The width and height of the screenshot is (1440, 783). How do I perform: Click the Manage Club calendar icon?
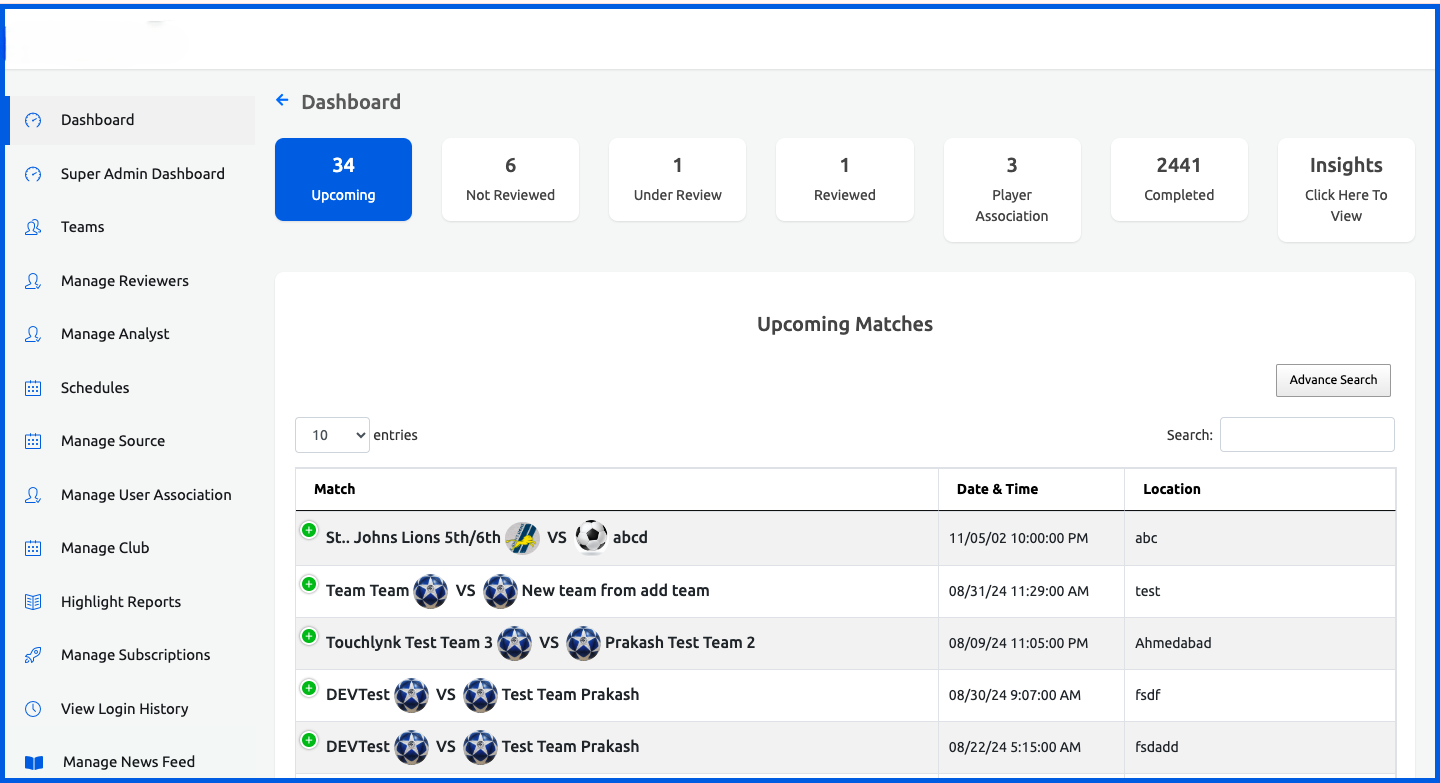(33, 548)
